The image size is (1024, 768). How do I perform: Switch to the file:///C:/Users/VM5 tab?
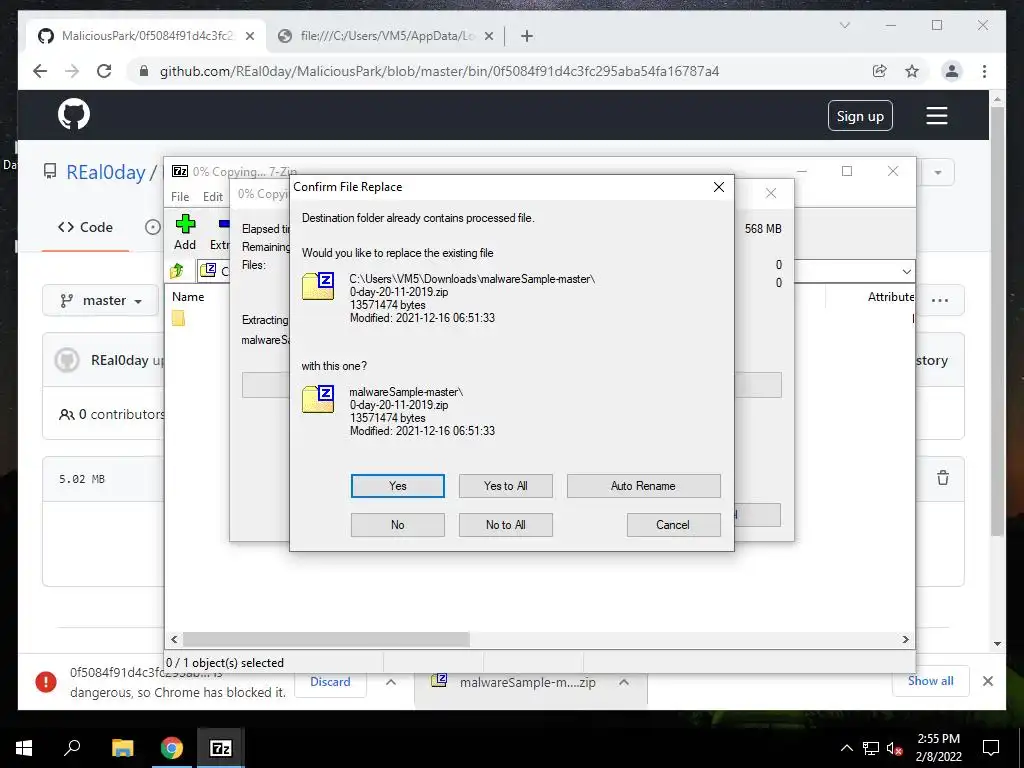[x=387, y=36]
